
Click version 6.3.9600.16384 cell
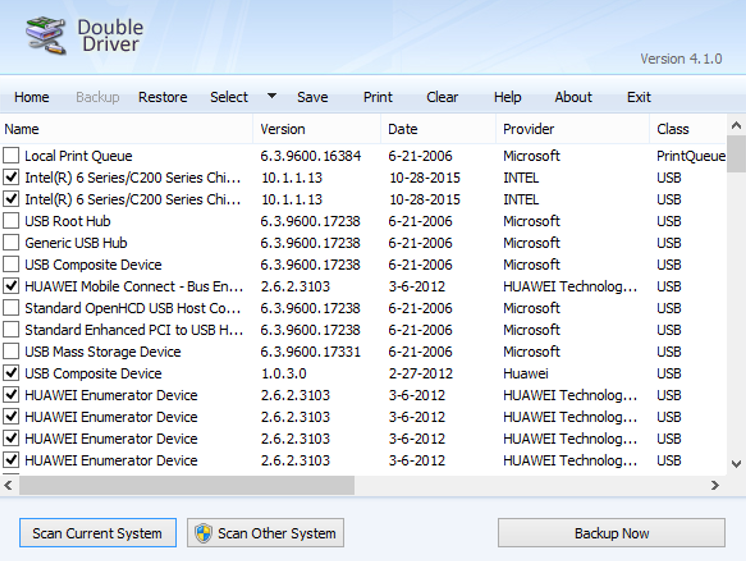311,156
